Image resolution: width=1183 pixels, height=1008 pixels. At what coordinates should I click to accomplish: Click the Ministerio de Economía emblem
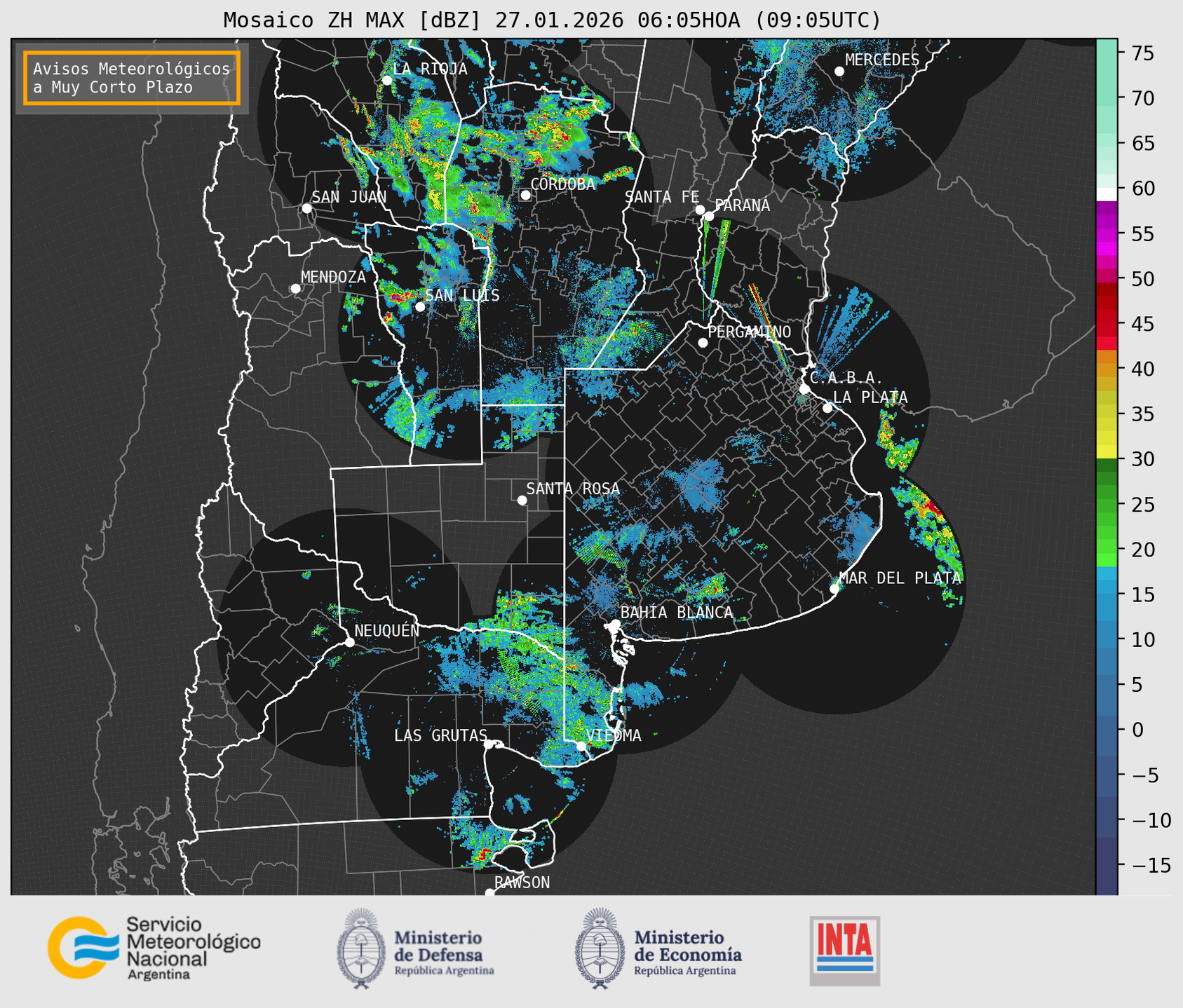[x=600, y=948]
